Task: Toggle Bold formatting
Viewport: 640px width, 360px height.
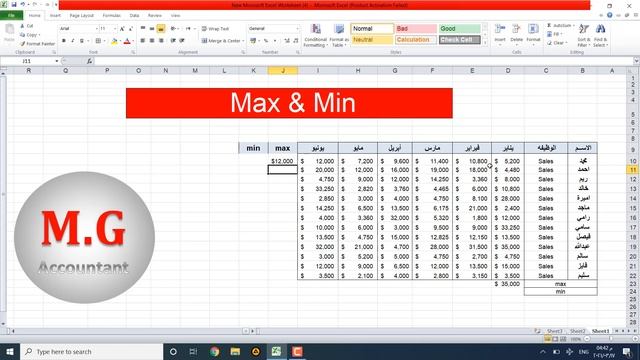Action: [64, 41]
